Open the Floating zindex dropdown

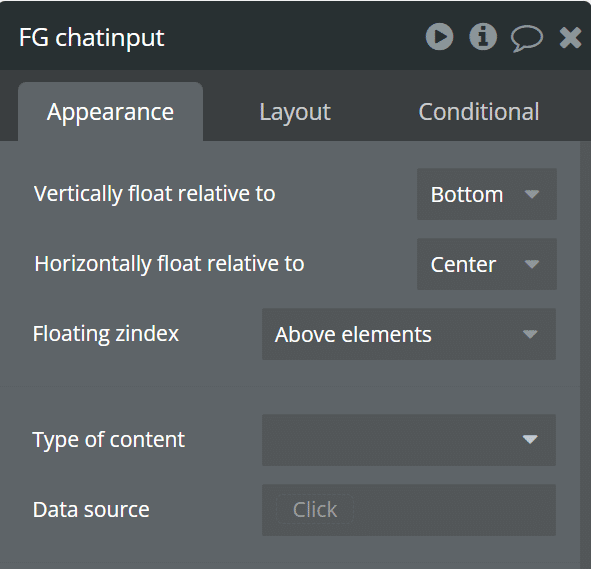click(409, 334)
